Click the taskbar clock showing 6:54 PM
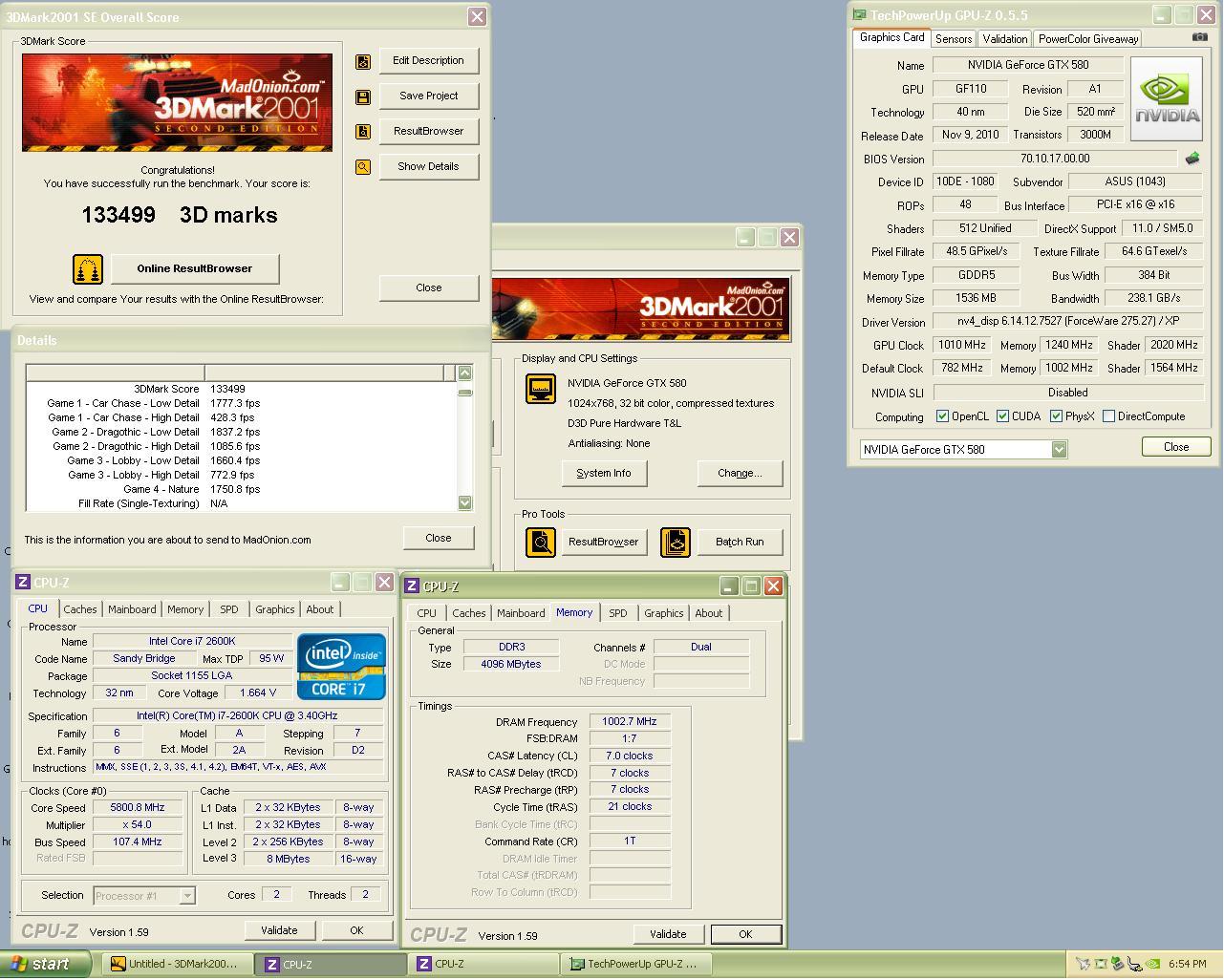1224x980 pixels. (1188, 965)
